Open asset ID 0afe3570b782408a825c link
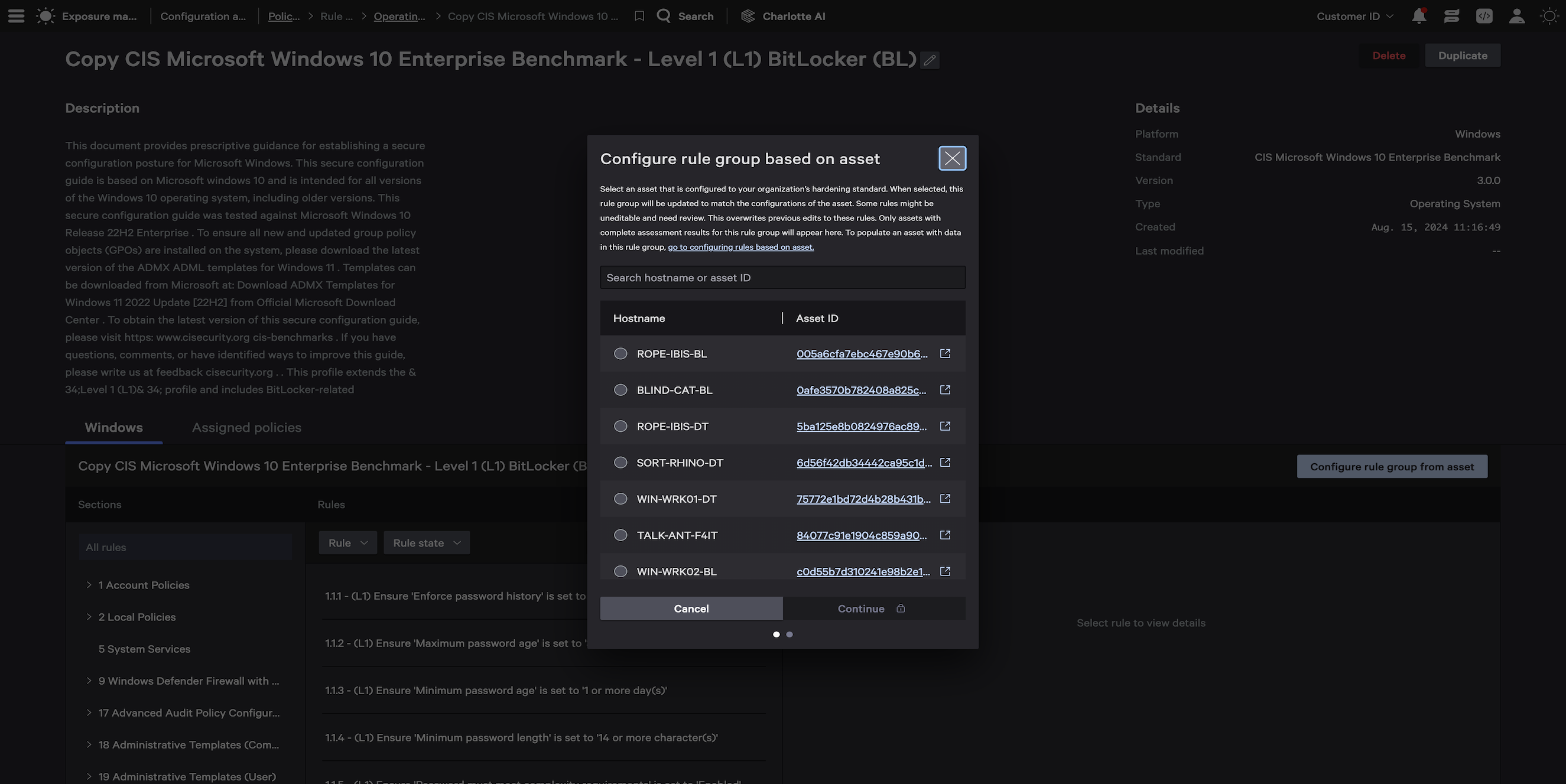1566x784 pixels. (x=862, y=390)
